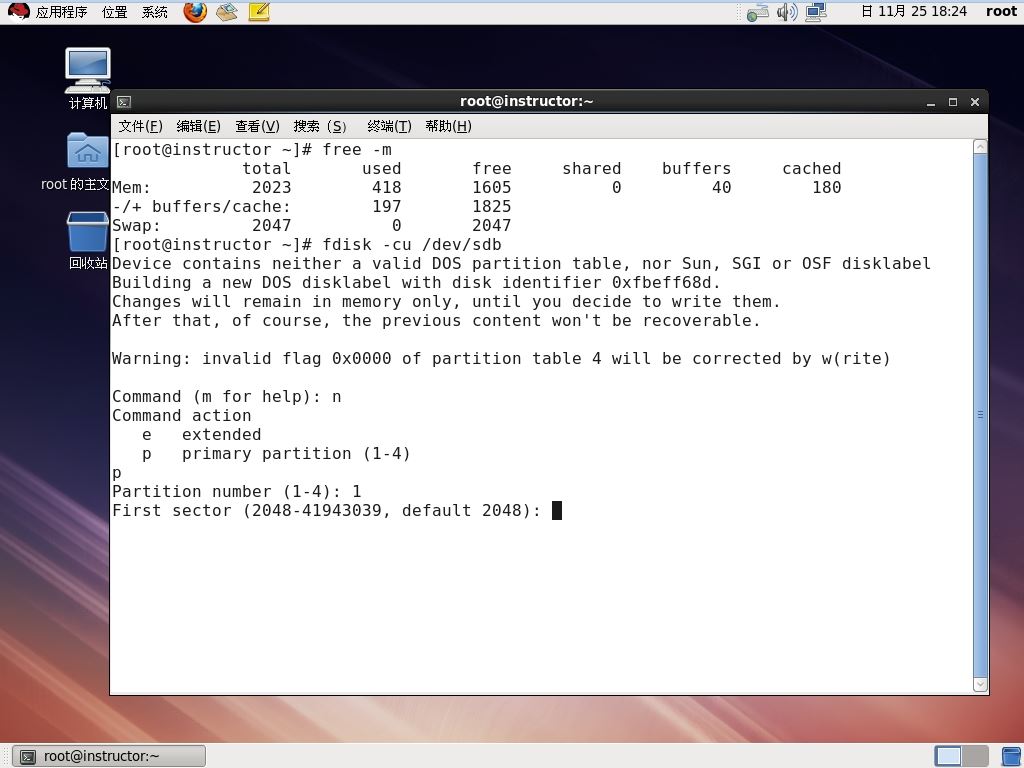The width and height of the screenshot is (1024, 768).
Task: Click the mail client launcher icon
Action: pyautogui.click(x=227, y=12)
